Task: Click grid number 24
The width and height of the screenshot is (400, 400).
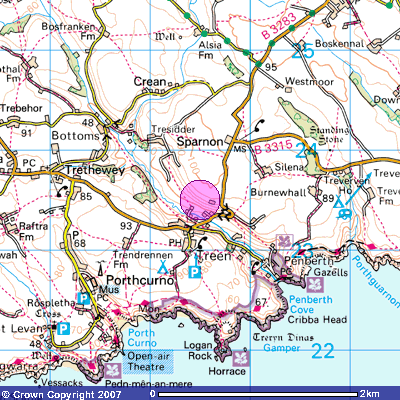Action: [306, 150]
